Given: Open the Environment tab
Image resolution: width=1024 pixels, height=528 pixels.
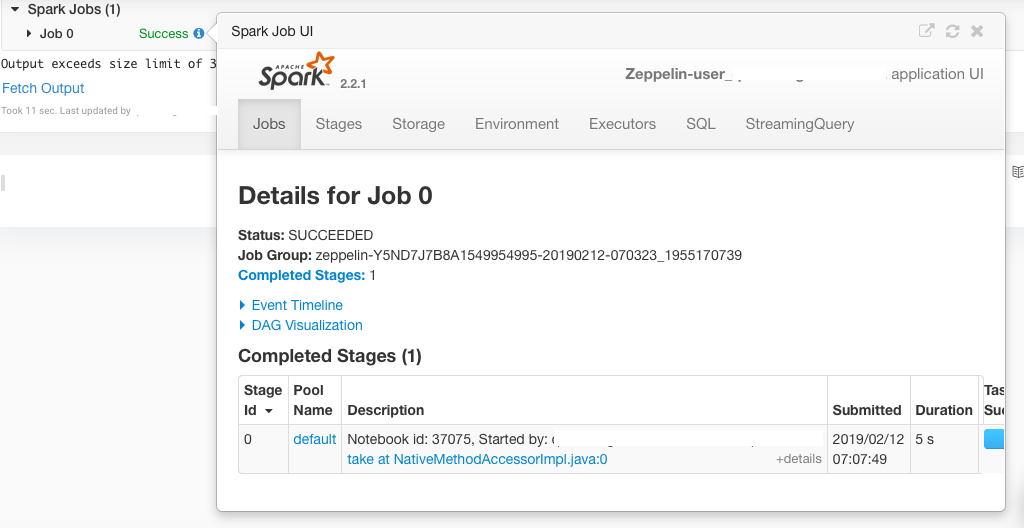Looking at the screenshot, I should click(x=517, y=124).
